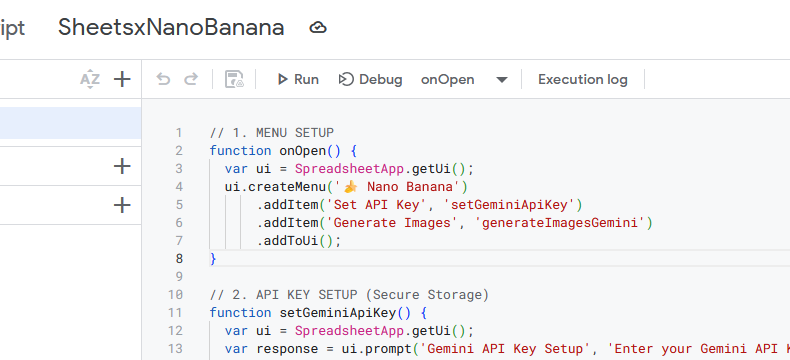Click line number 9 in the gutter

[179, 276]
